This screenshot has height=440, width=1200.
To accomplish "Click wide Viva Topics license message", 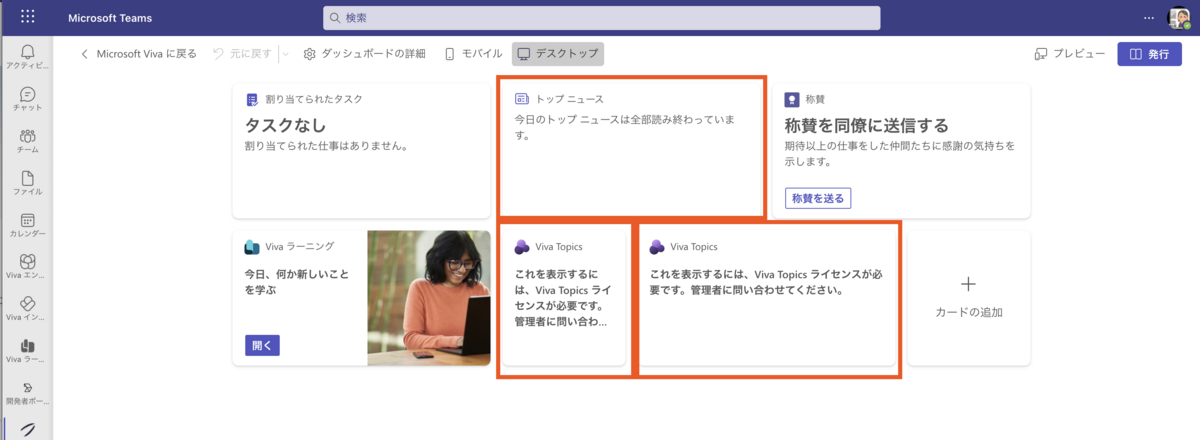I will (x=768, y=282).
